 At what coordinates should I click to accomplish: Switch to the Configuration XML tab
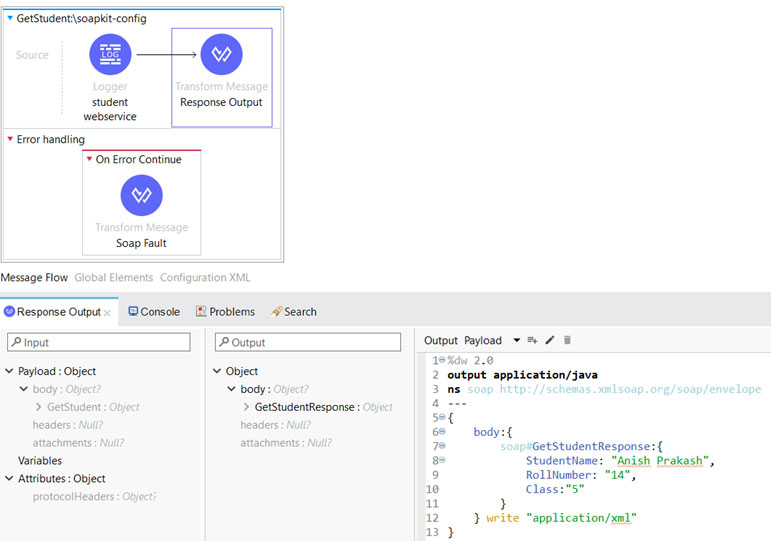[x=205, y=277]
